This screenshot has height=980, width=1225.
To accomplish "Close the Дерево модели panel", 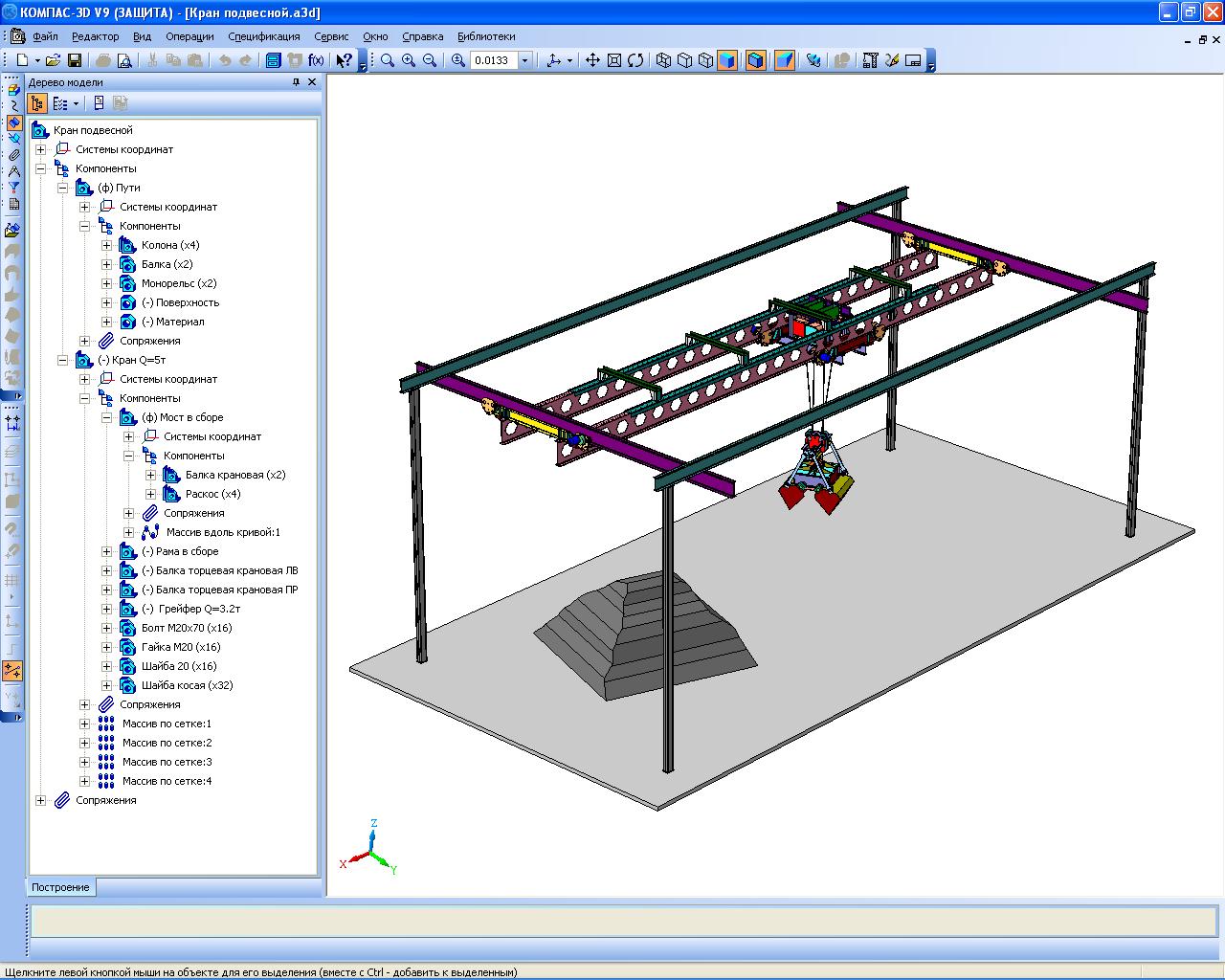I will point(312,82).
